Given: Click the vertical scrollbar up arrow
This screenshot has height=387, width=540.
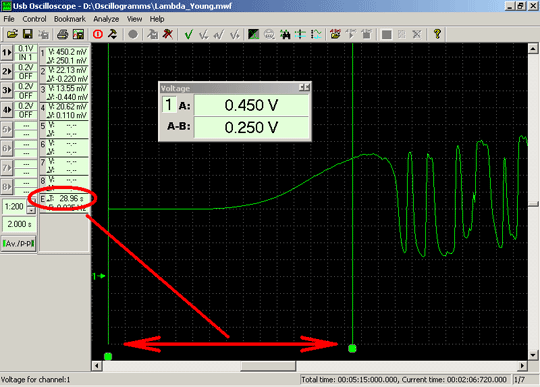Looking at the screenshot, I should (x=533, y=49).
